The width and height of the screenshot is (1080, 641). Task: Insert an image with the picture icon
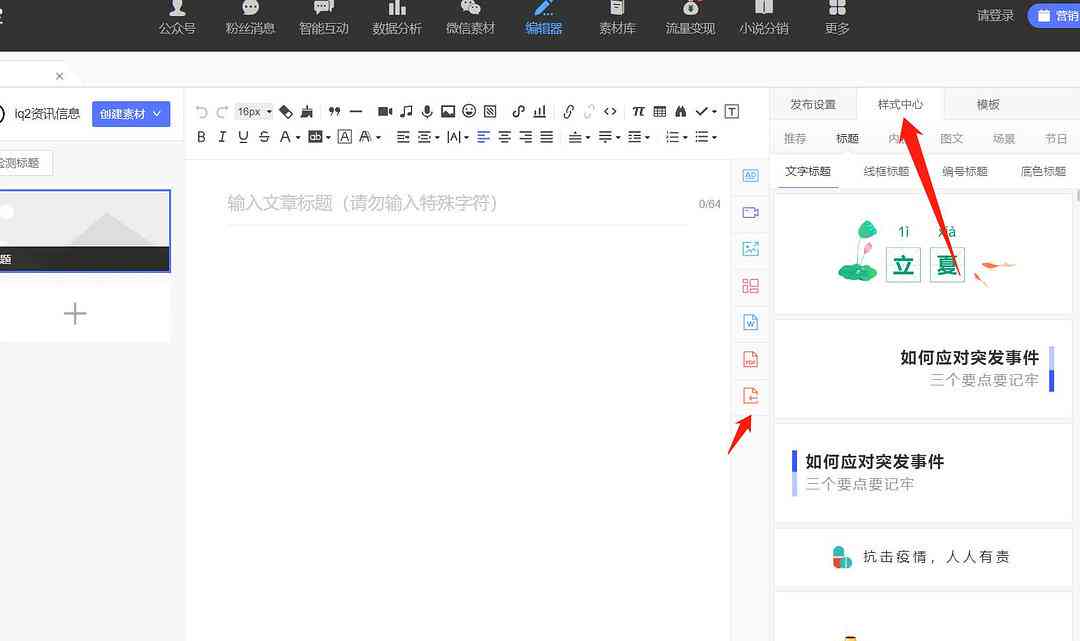point(448,112)
